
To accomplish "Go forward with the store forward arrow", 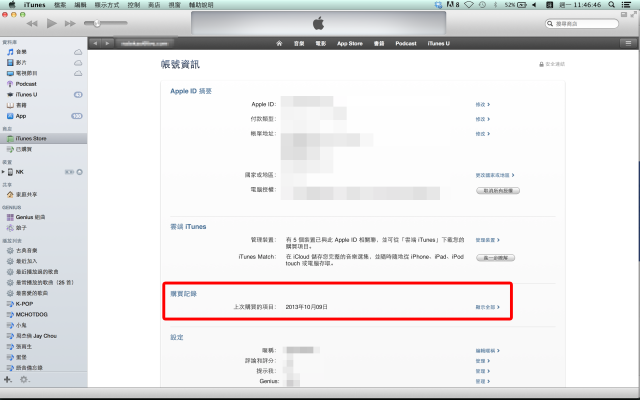I will pyautogui.click(x=107, y=43).
